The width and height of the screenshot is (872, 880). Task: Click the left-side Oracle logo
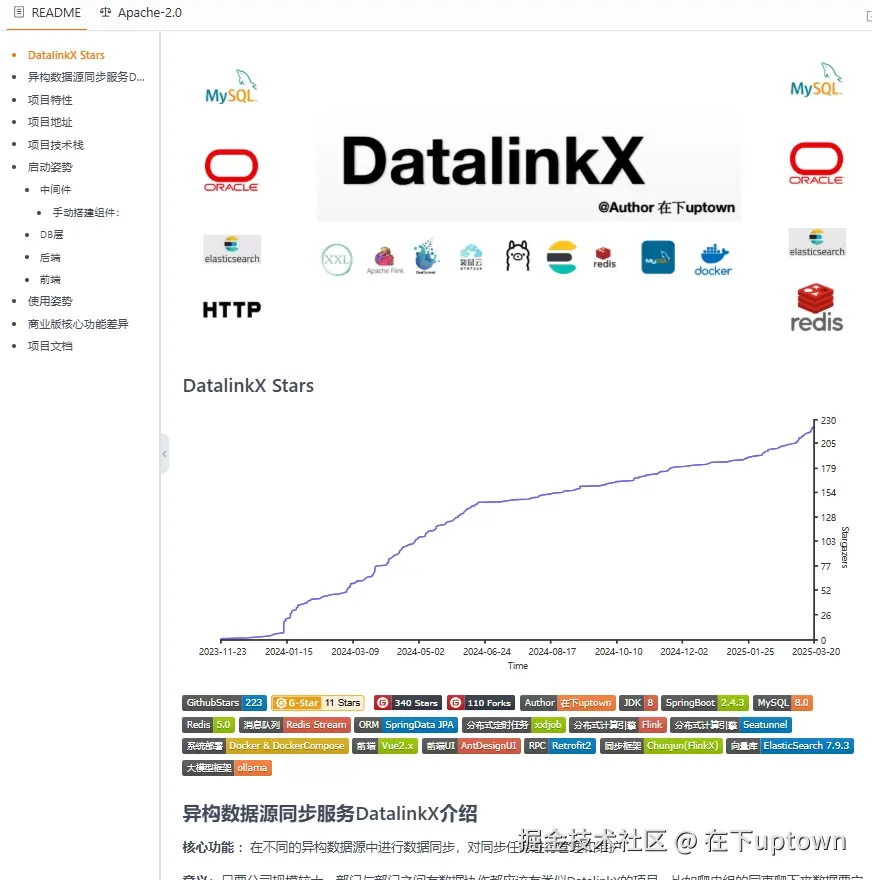pos(232,171)
